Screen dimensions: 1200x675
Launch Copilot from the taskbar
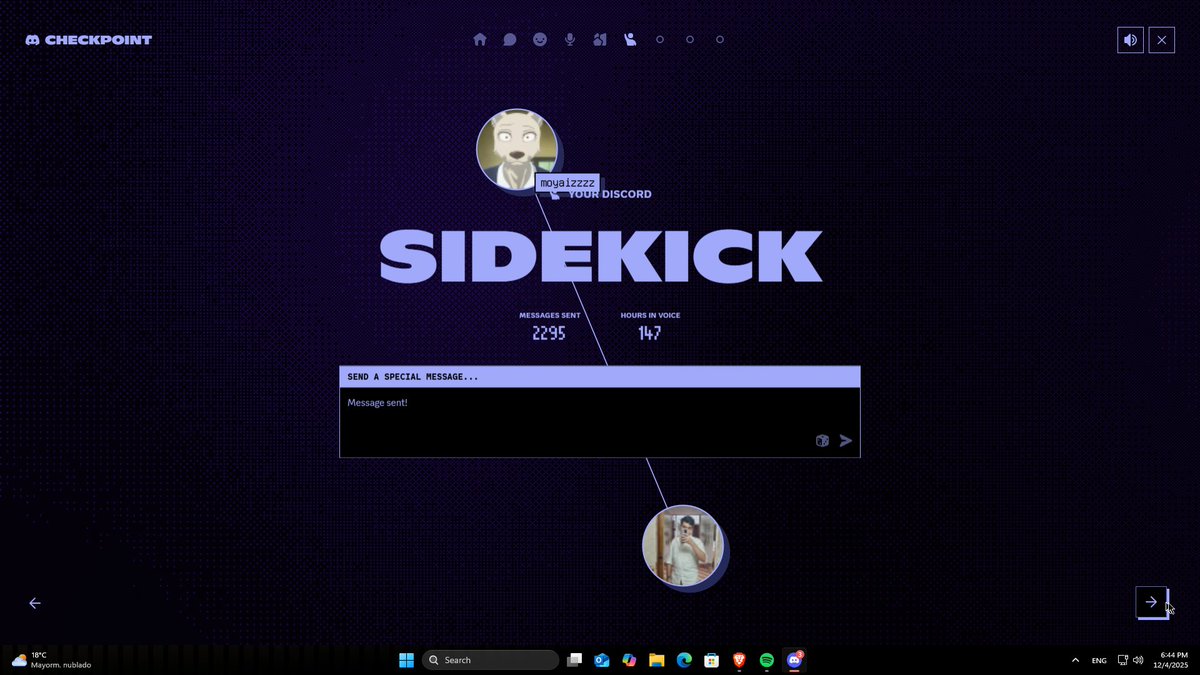point(629,660)
